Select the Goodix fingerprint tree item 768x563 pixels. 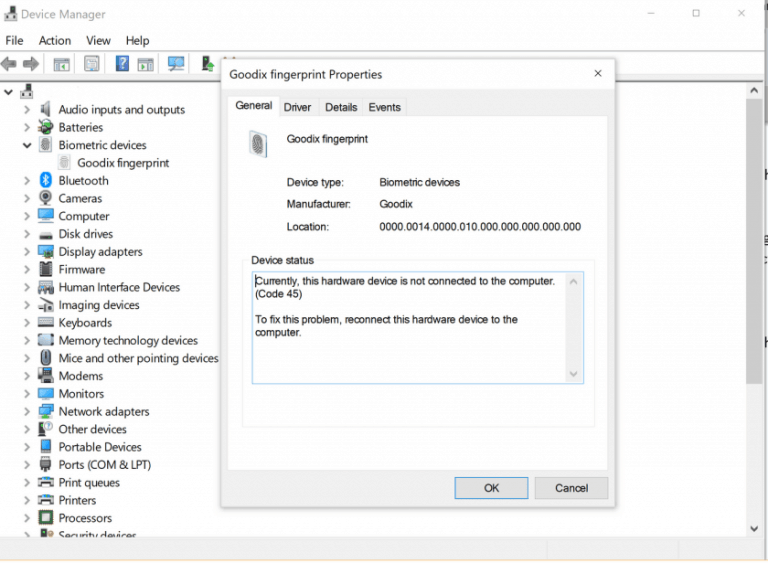pos(123,163)
